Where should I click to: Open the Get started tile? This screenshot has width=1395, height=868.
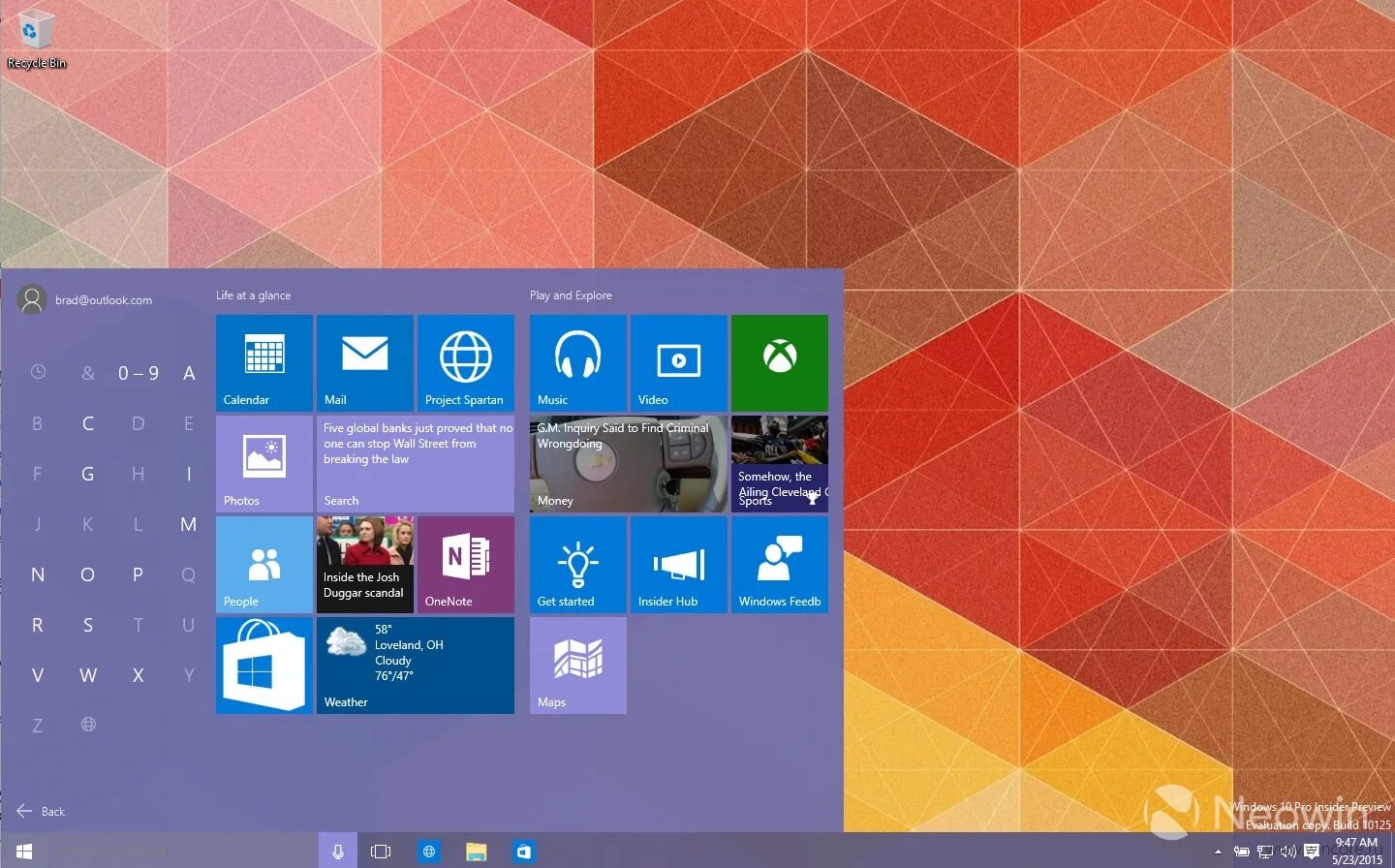point(578,565)
